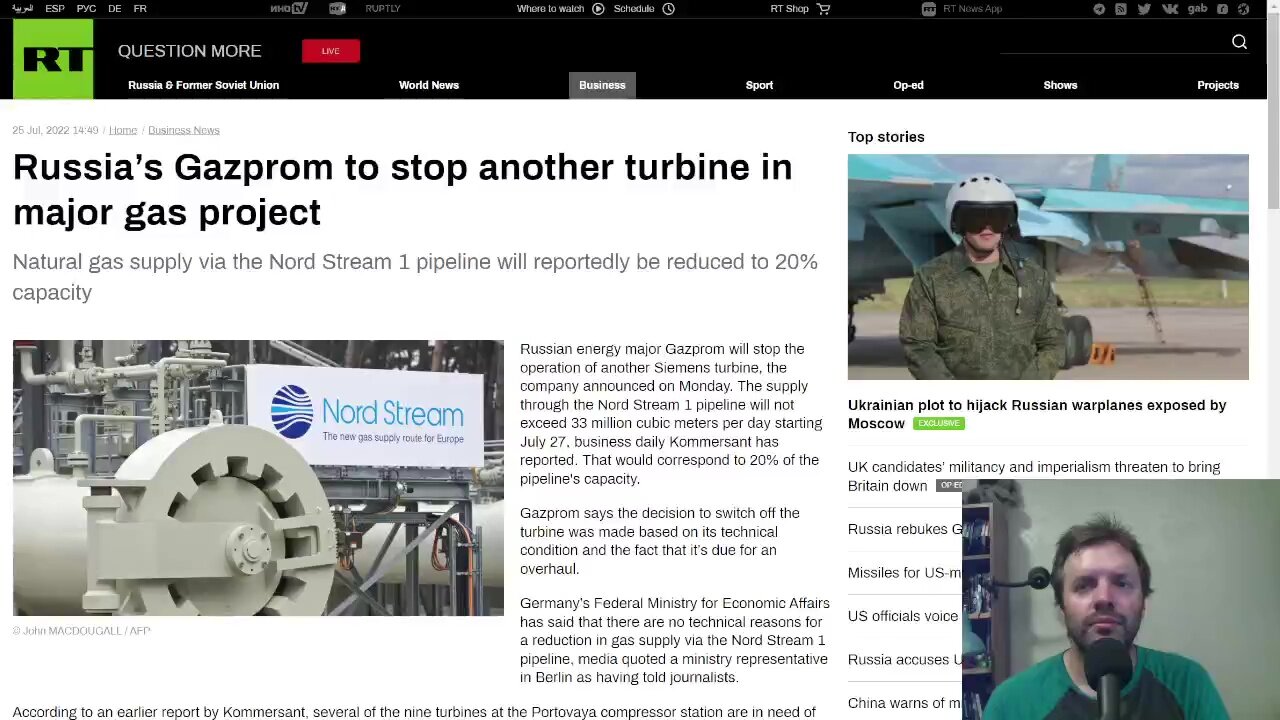Click the RT News App icon
This screenshot has width=1280, height=720.
pyautogui.click(x=929, y=9)
